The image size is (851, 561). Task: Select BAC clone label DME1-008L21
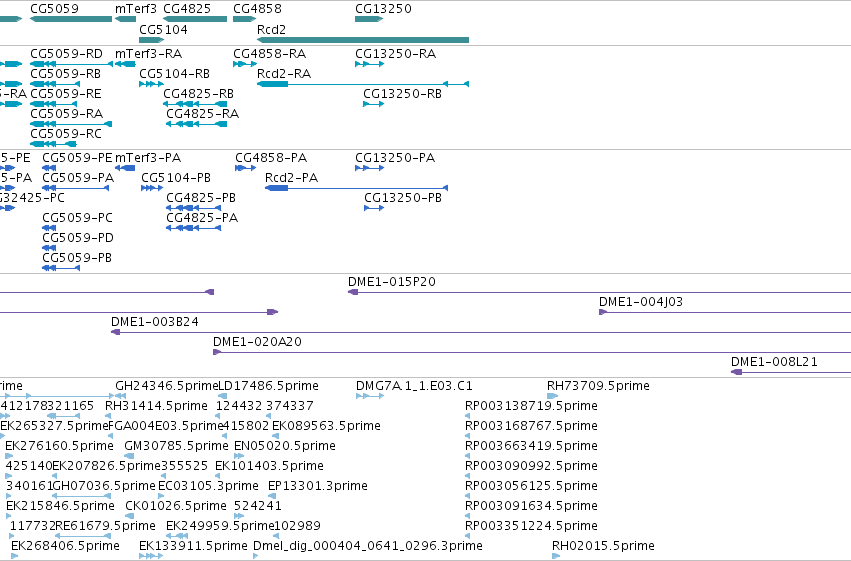point(774,362)
